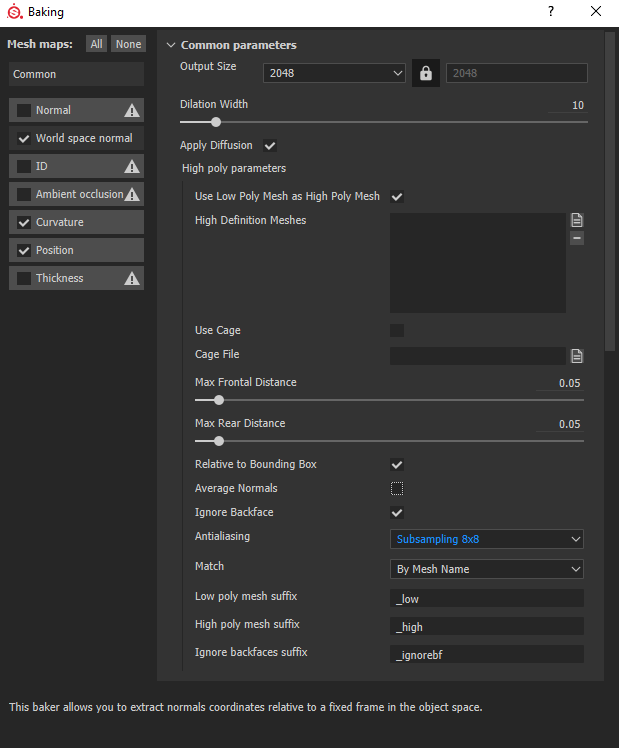Enable the Use Cage checkbox
The height and width of the screenshot is (748, 619).
[x=397, y=331]
